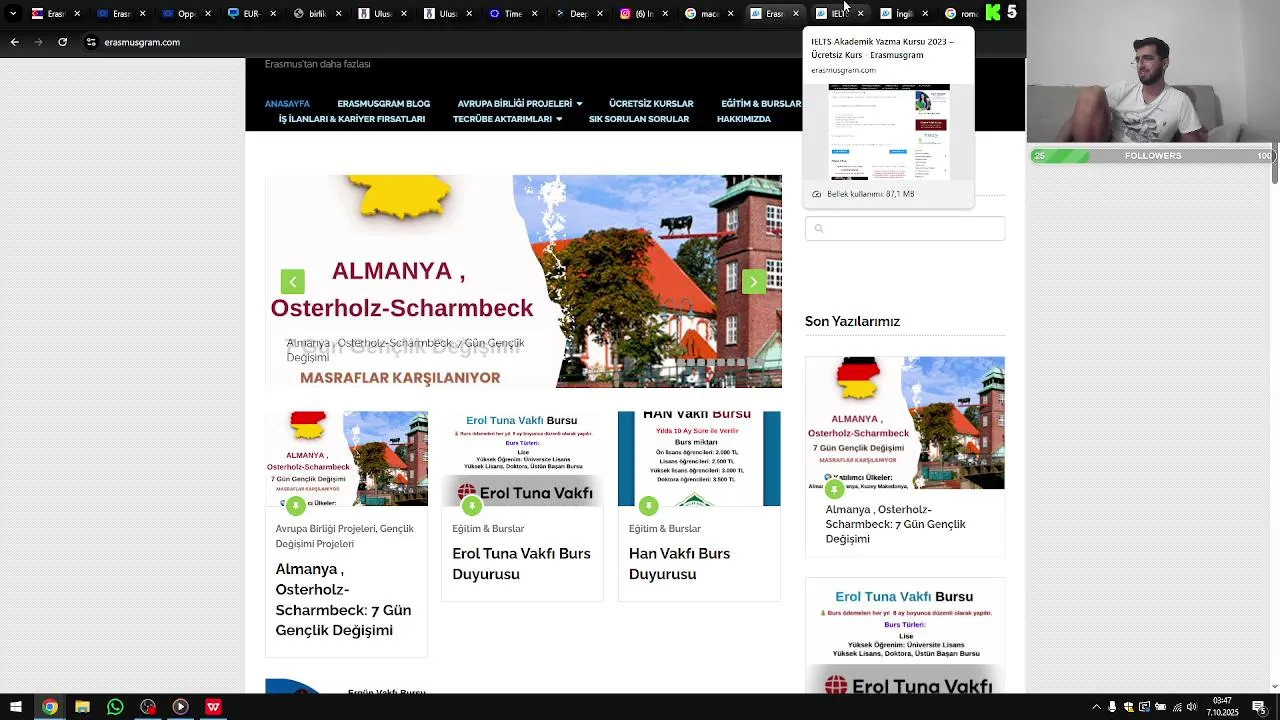The image size is (1280, 720).
Task: Close the Time tab
Action: tap(534, 14)
